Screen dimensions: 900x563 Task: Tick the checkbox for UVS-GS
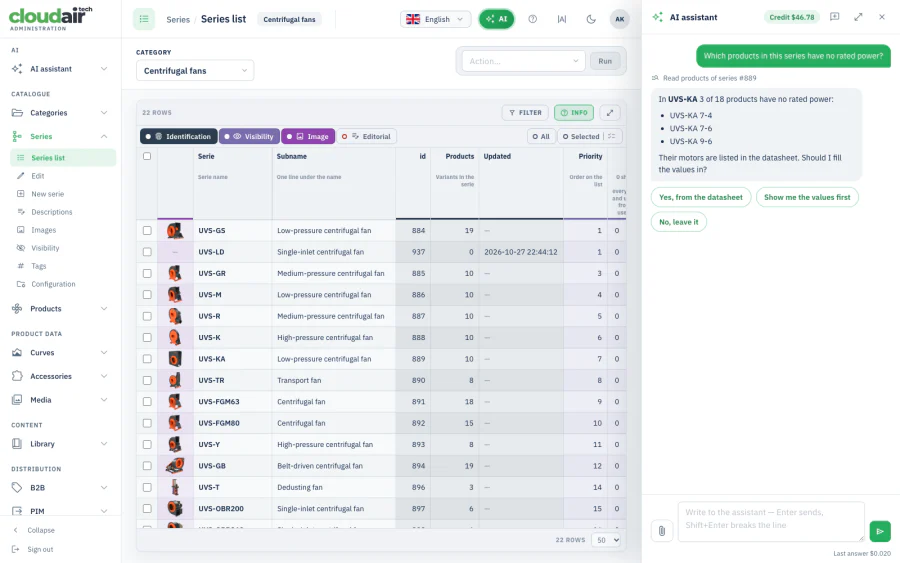click(147, 231)
